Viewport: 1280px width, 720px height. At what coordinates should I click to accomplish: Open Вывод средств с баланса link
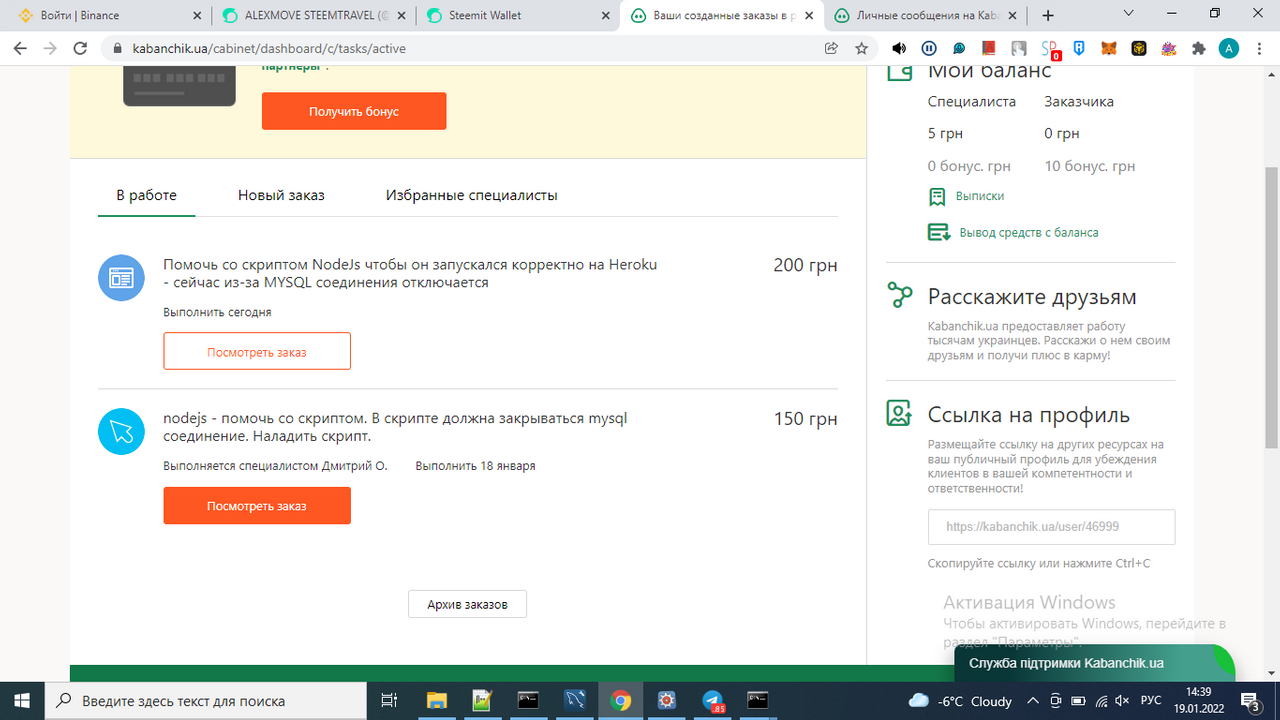(1029, 232)
